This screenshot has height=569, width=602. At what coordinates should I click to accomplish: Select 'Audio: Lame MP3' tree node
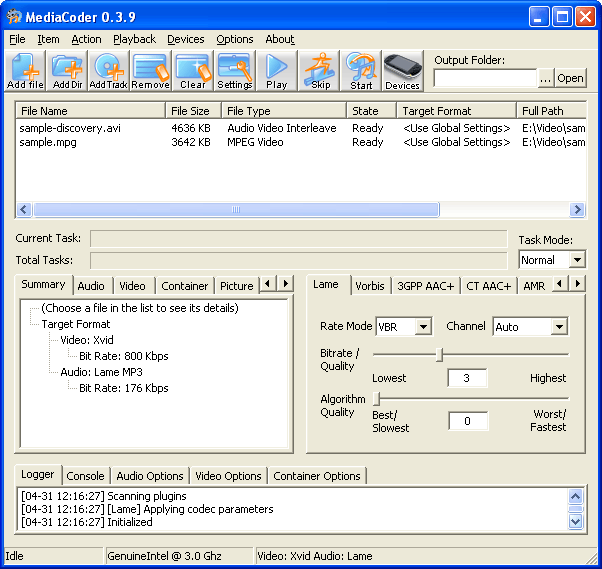pos(101,372)
